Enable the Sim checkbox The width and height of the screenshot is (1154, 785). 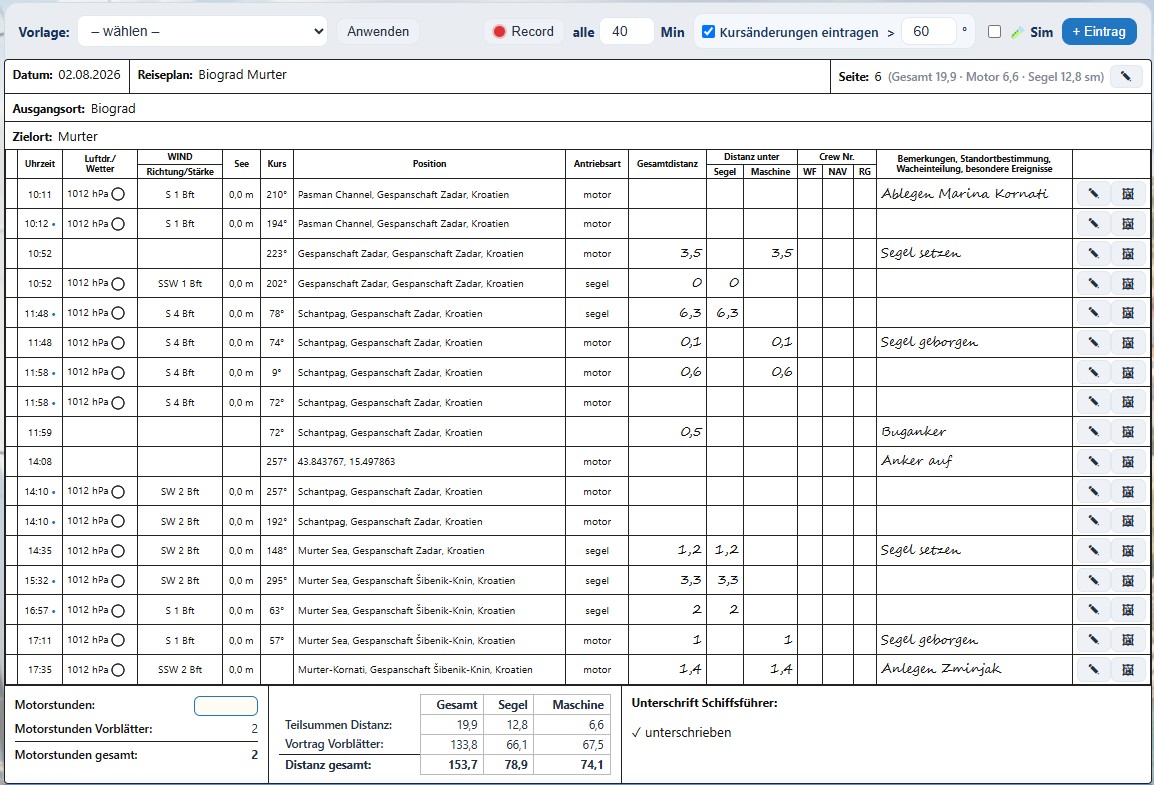point(994,32)
